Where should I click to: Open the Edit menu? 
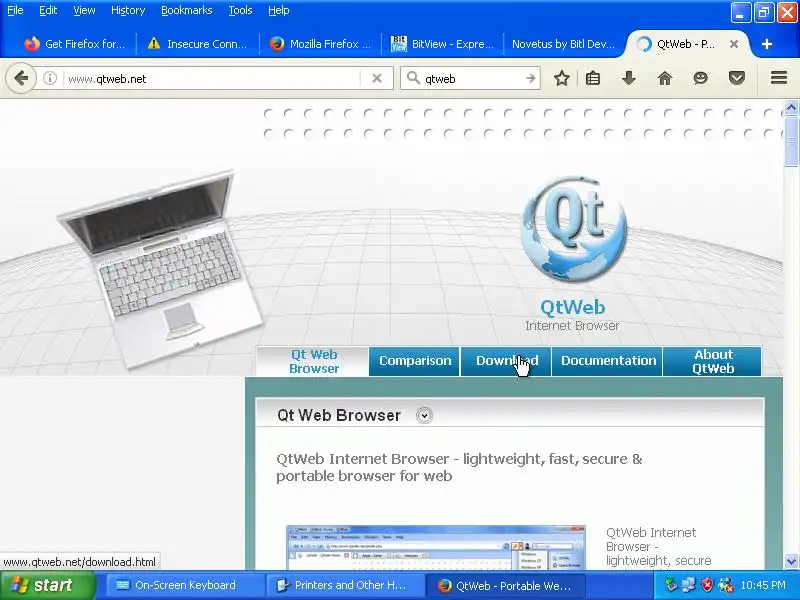(x=48, y=10)
